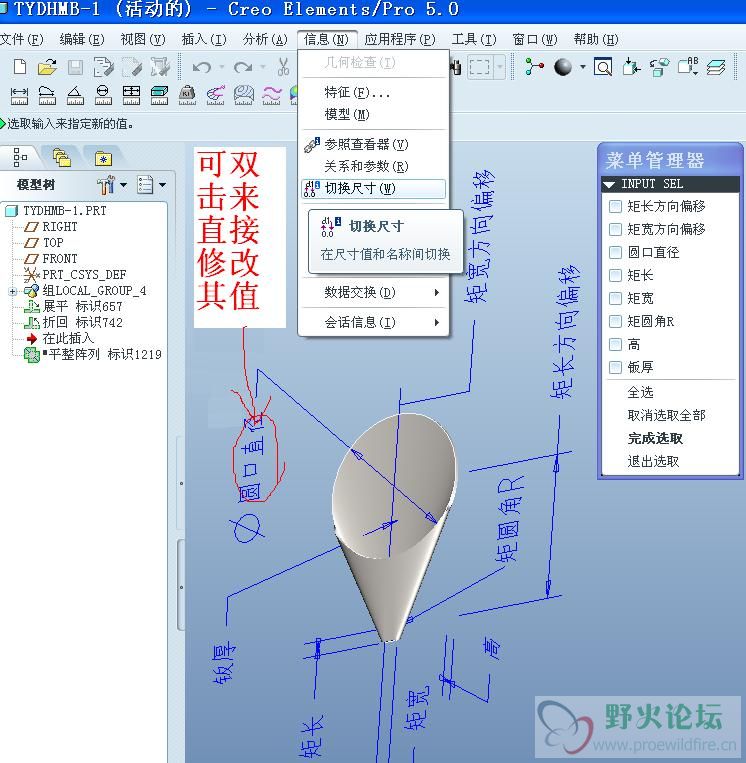
Task: Open model tree Show list dropdown
Action: 162,185
